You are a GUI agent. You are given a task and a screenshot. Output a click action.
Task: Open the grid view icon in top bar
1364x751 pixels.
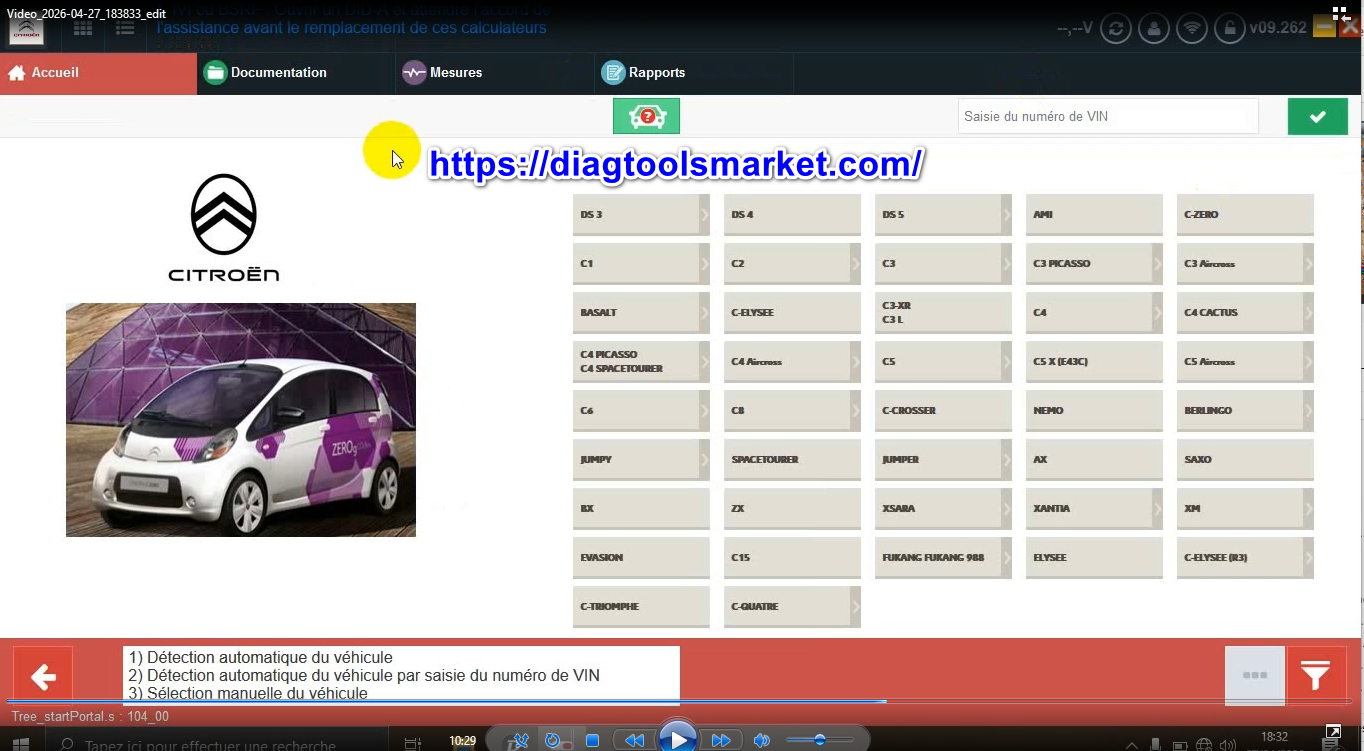coord(83,28)
